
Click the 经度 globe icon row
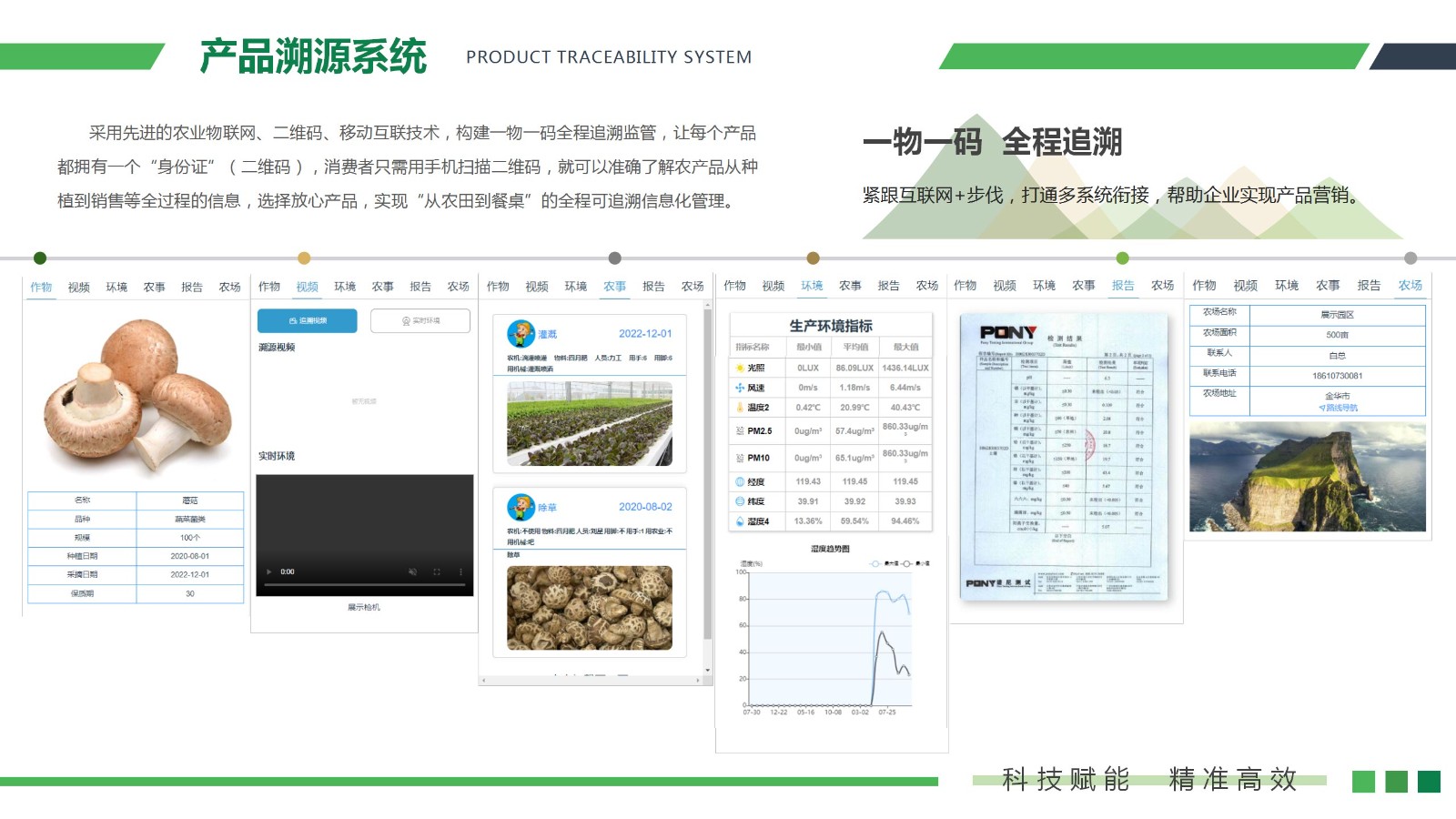740,481
